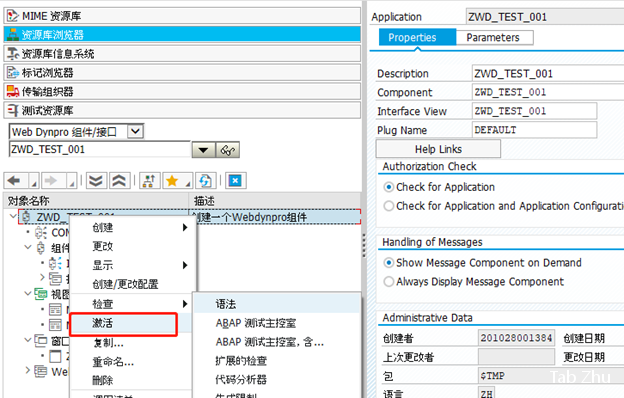Select Check for Application and Application Configuration
This screenshot has width=624, height=398.
[389, 206]
